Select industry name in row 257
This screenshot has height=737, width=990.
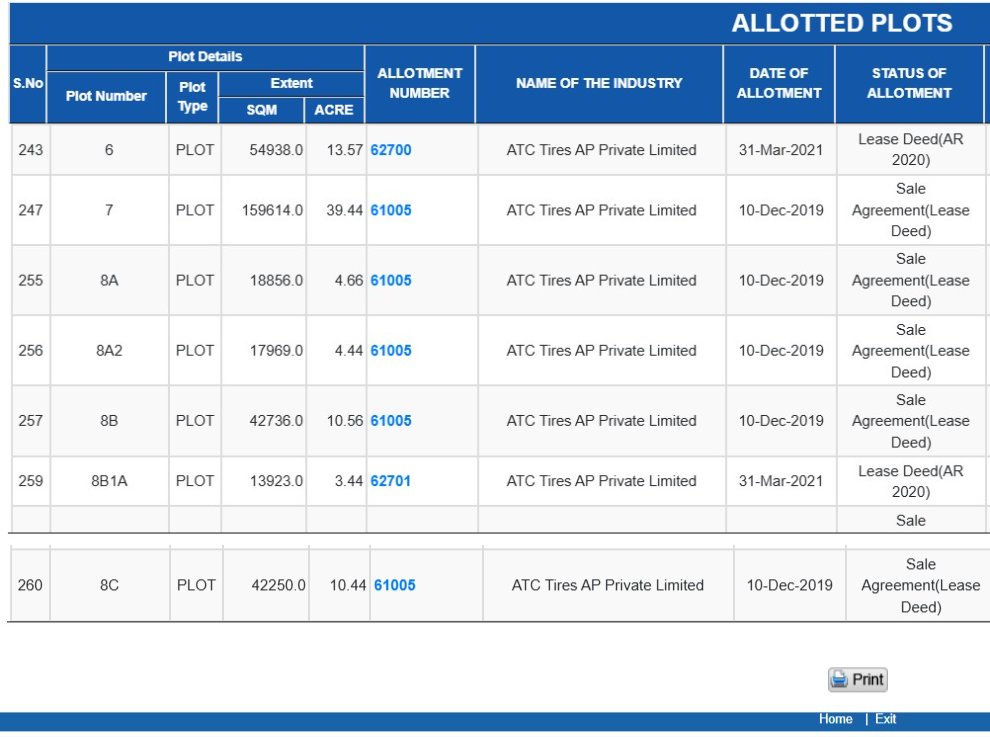coord(601,420)
